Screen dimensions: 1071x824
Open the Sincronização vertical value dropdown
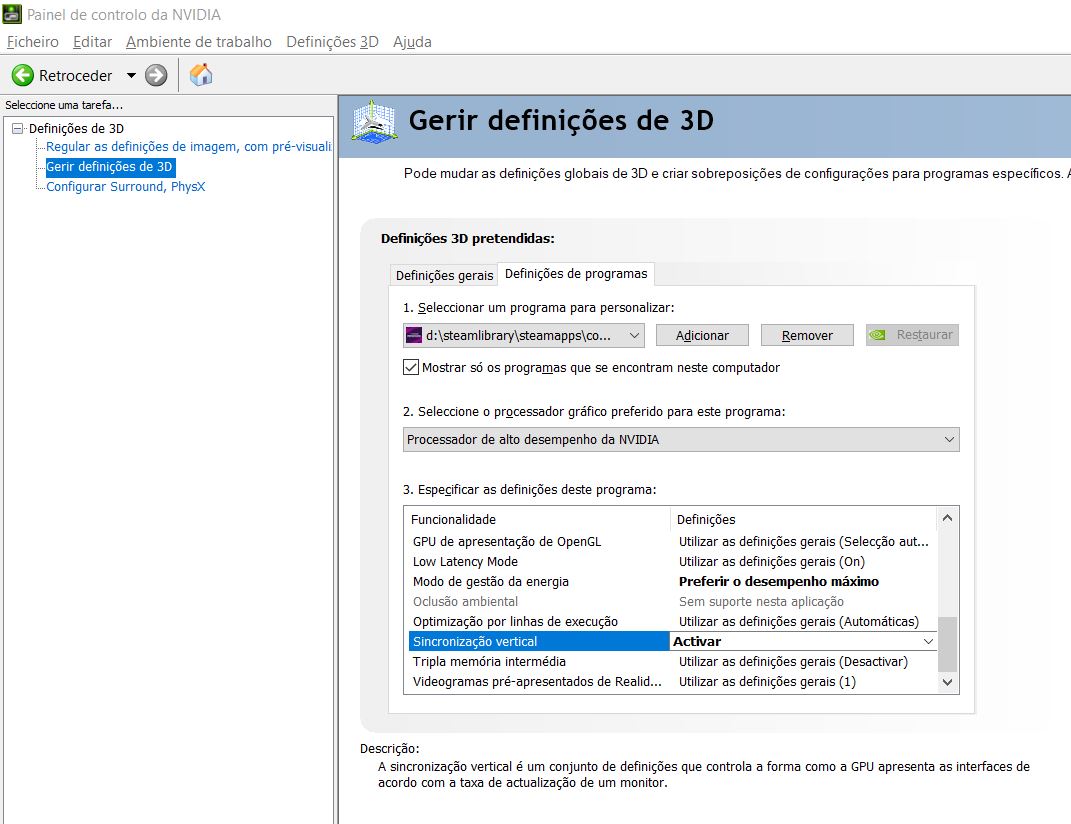pos(927,641)
